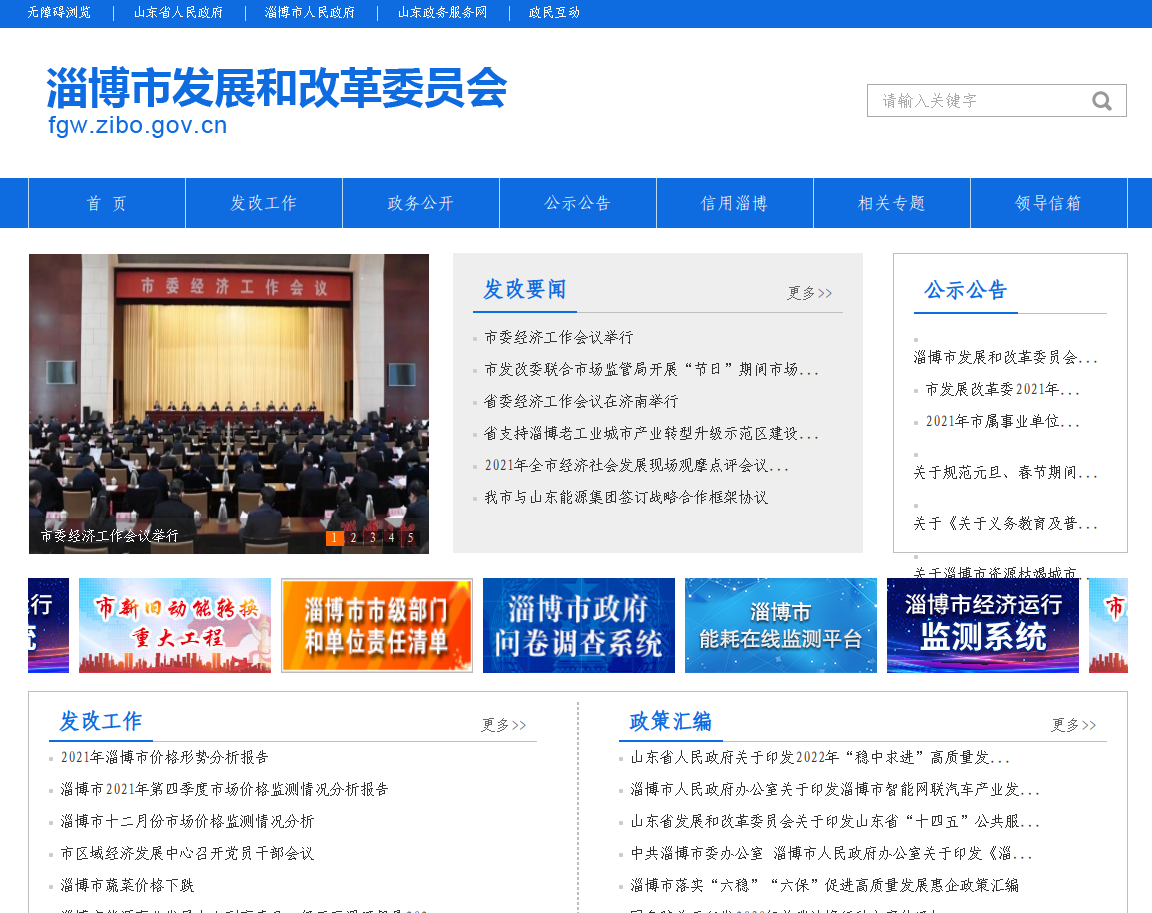Open 淄博市人民政府 link in the top bar
Screen dimensions: 1152x913
click(x=309, y=12)
